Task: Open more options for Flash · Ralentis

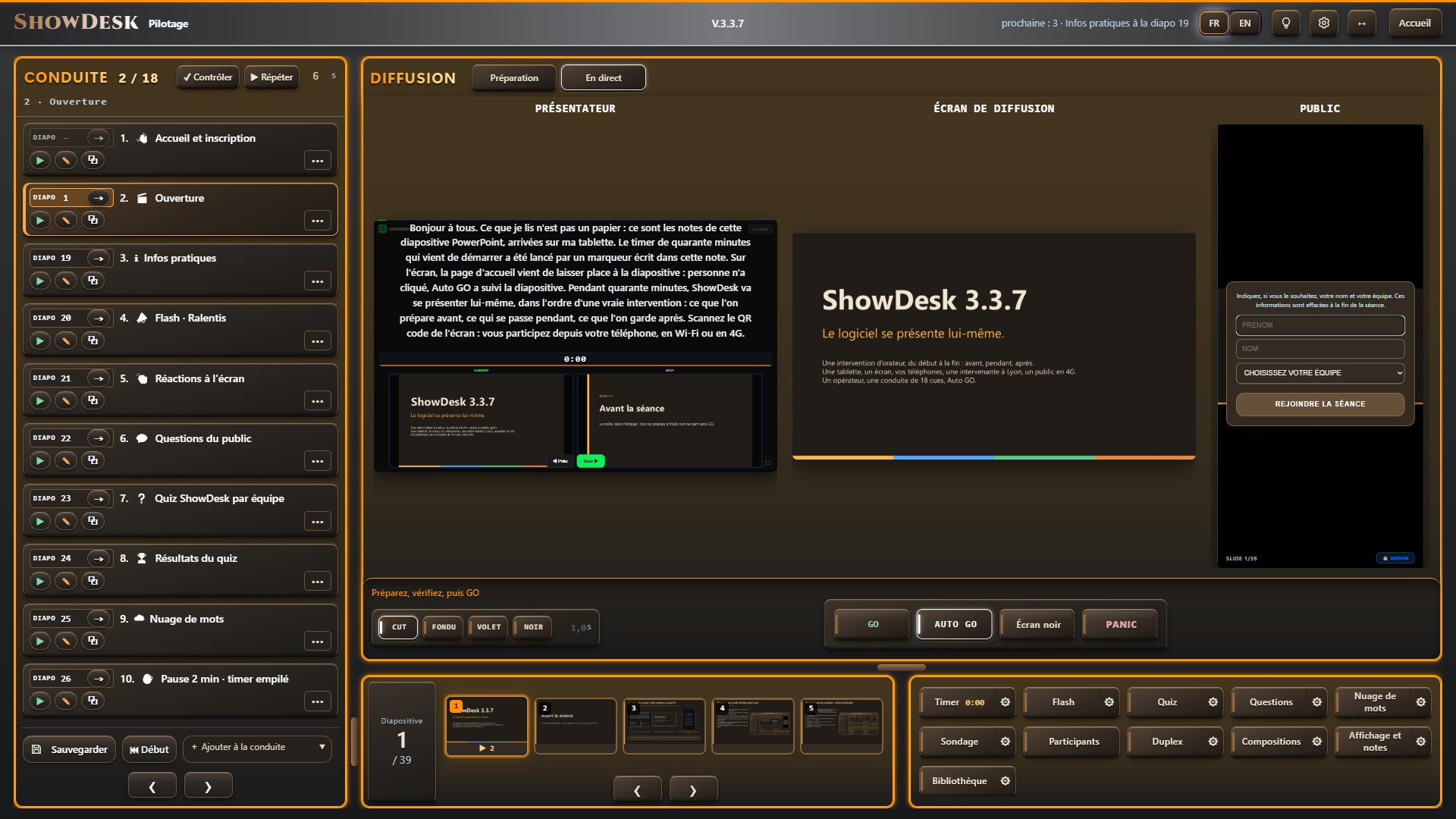Action: pos(317,341)
